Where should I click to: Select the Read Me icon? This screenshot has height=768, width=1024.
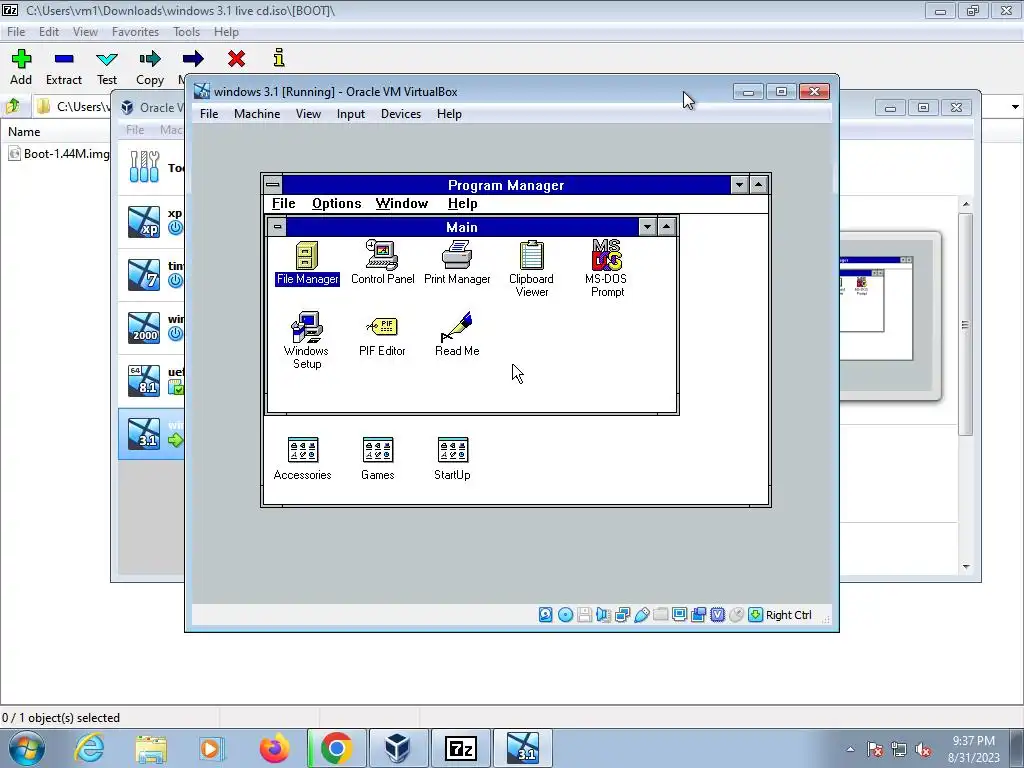[x=456, y=334]
